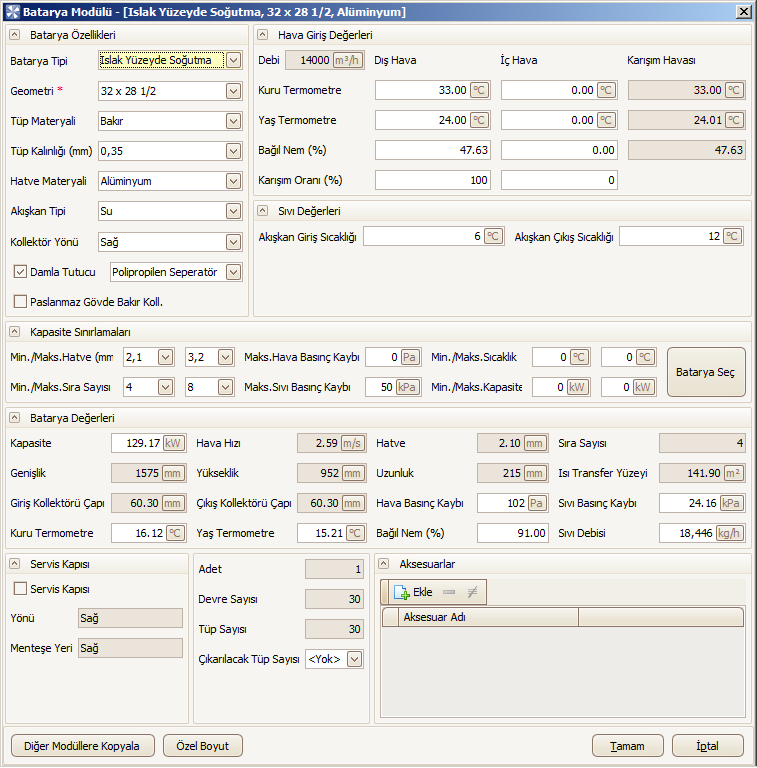Collapse the Servis Kapısı section
Image resolution: width=757 pixels, height=768 pixels.
pos(15,564)
